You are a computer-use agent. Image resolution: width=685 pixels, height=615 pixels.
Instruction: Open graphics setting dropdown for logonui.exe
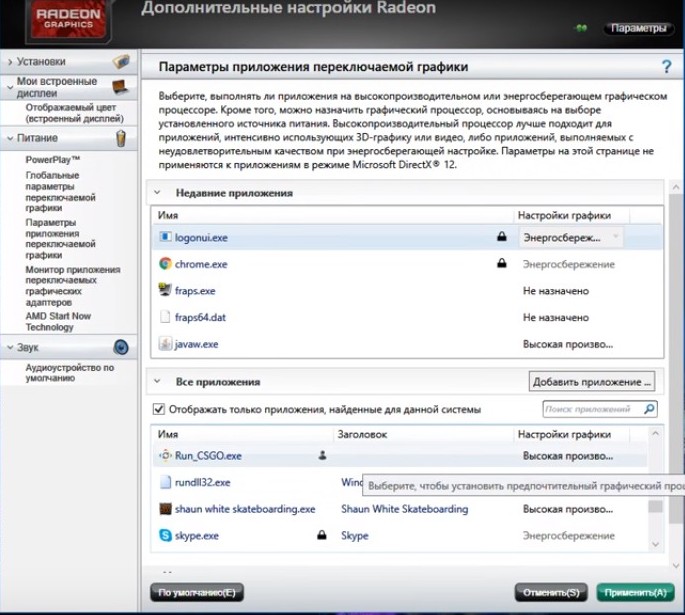click(571, 238)
